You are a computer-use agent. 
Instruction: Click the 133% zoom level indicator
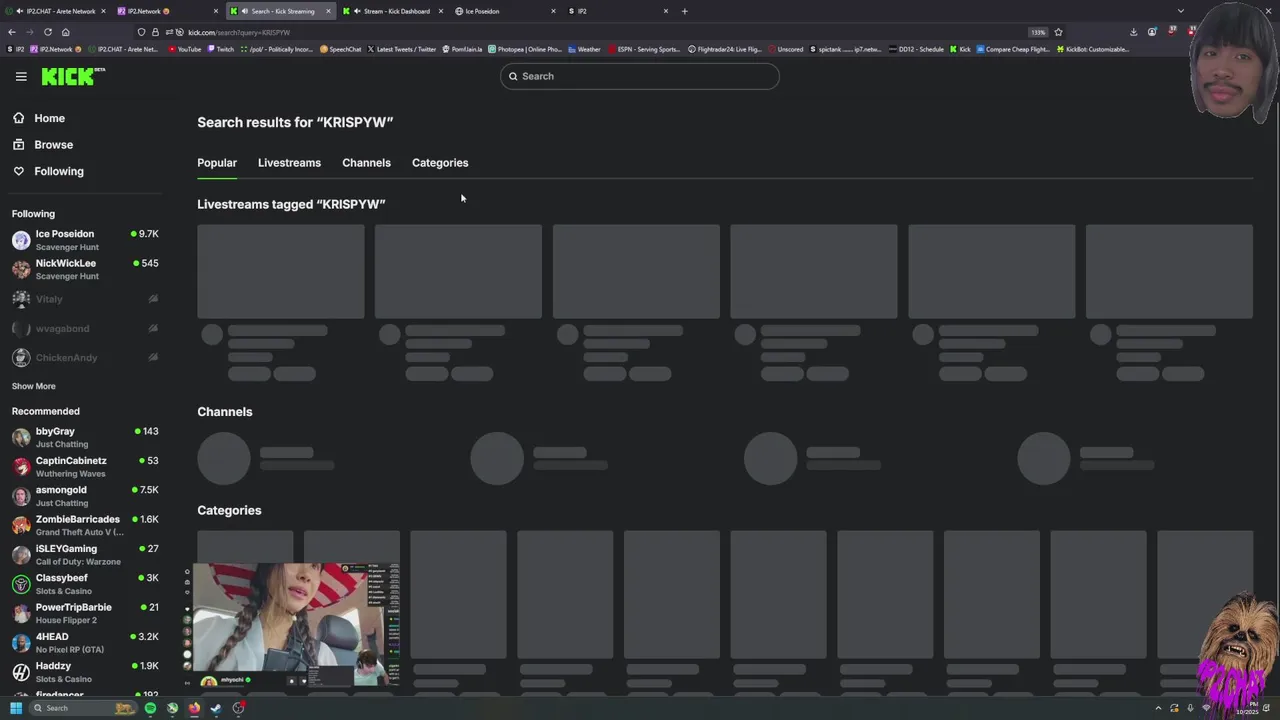[x=1038, y=32]
